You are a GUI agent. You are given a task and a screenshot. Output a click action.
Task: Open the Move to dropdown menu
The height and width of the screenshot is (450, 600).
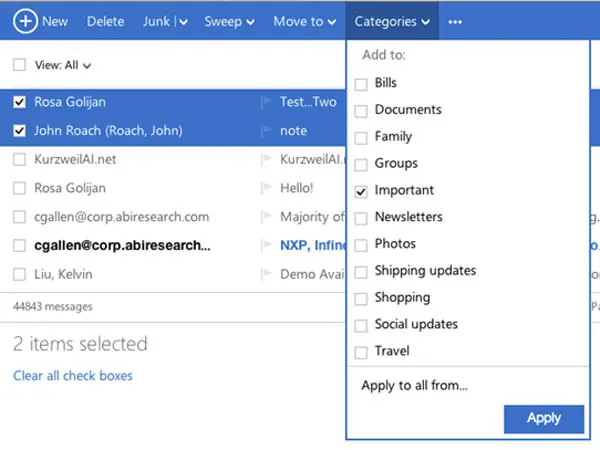click(305, 22)
